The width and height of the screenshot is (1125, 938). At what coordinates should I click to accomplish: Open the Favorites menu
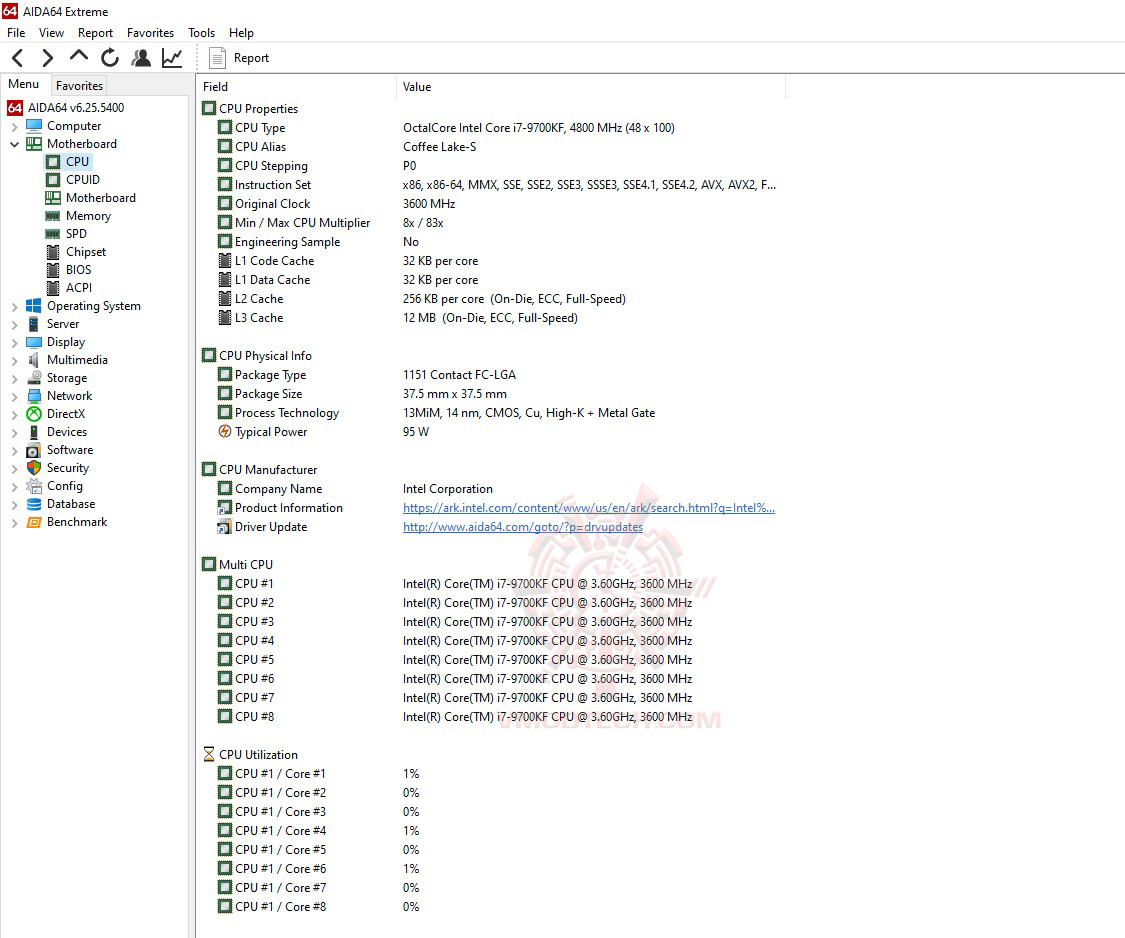(150, 32)
